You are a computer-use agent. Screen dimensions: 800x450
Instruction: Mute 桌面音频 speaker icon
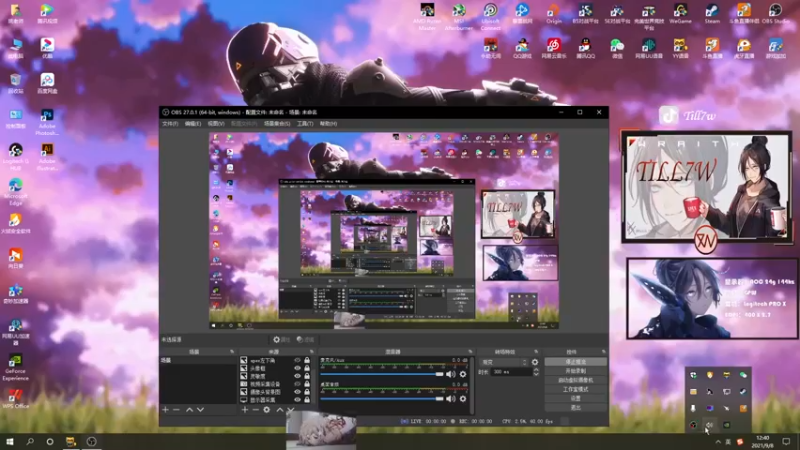coord(451,398)
